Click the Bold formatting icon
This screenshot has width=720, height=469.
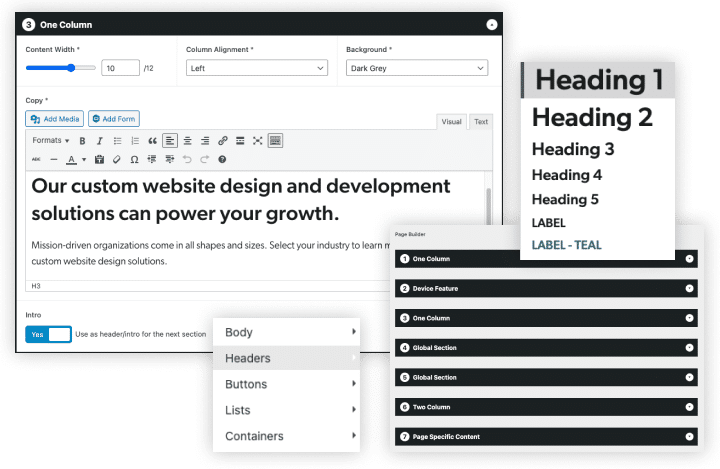tap(82, 141)
